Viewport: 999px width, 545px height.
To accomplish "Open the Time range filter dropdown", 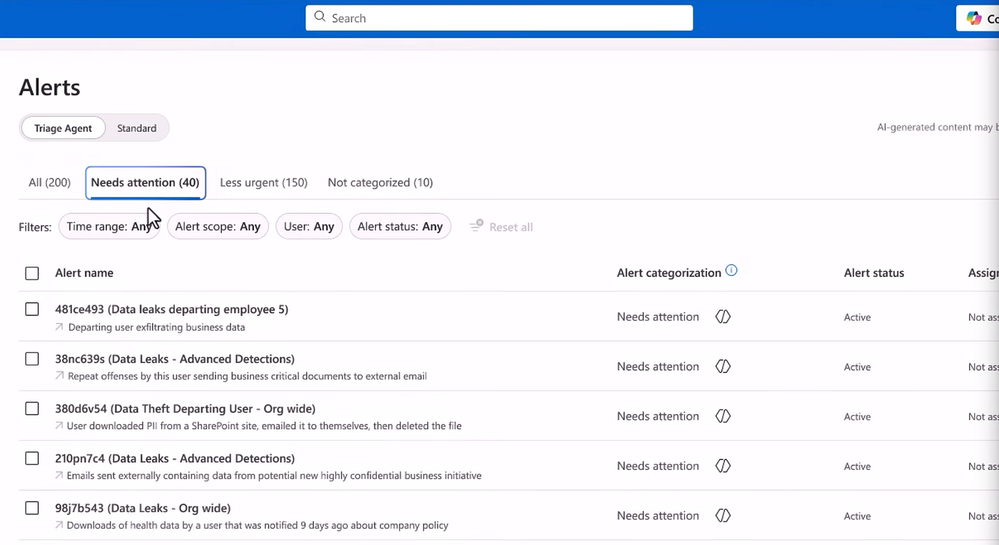I will pos(108,227).
